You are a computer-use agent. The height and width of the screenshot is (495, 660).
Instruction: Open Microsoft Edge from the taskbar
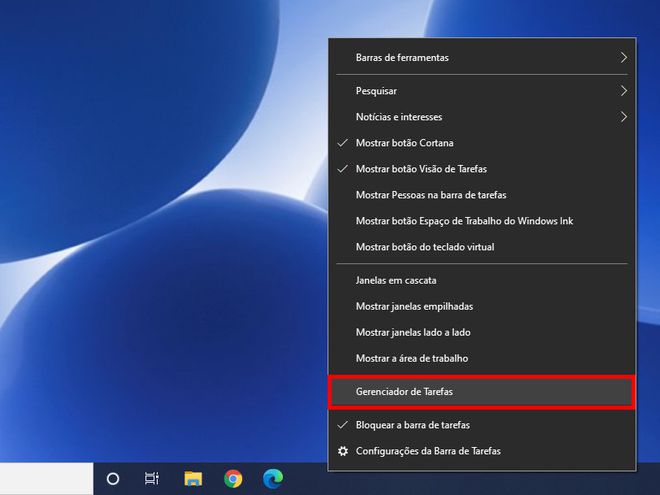(273, 479)
